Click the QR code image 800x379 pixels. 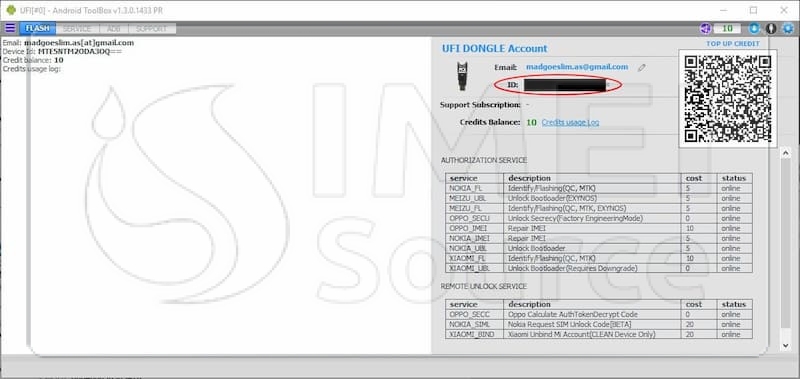coord(728,98)
